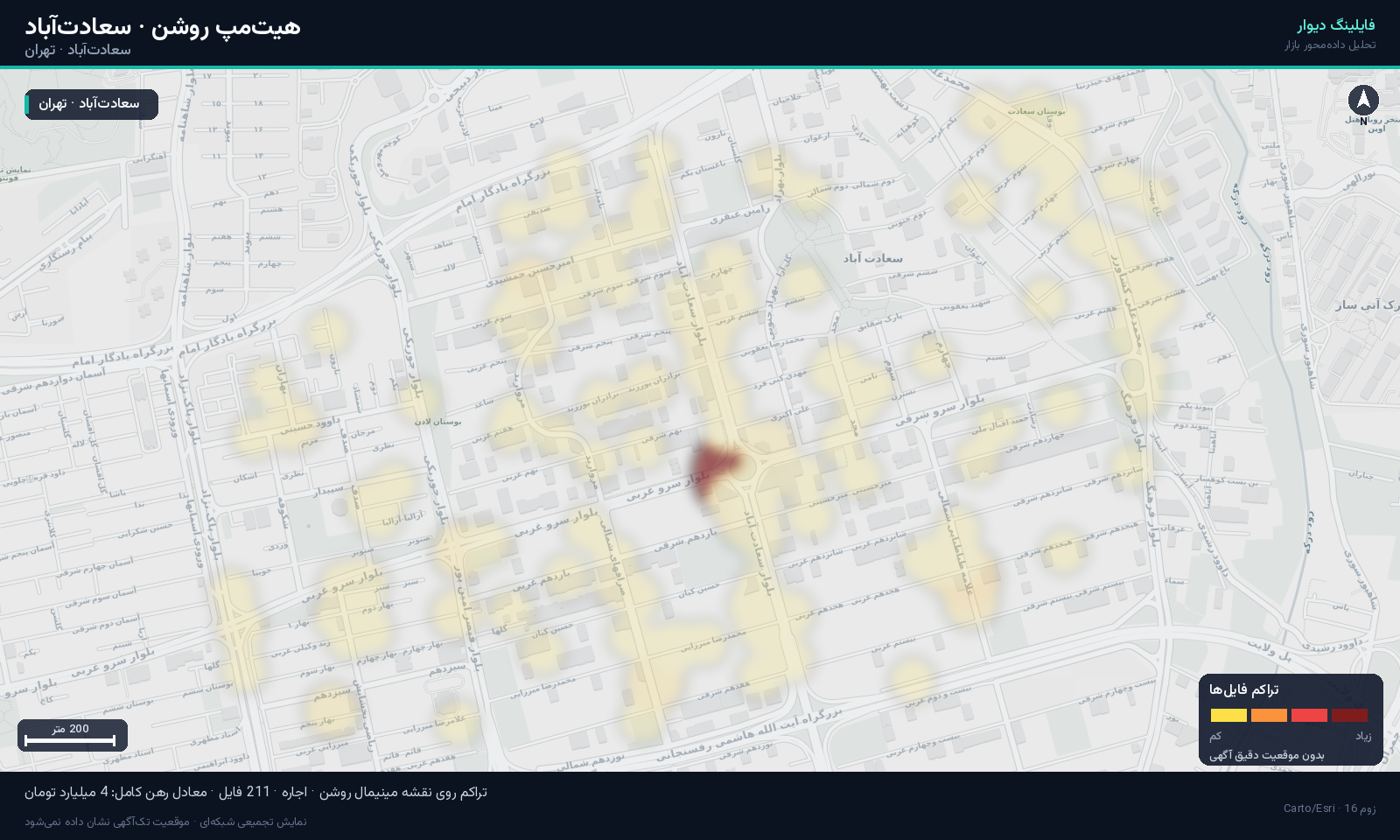Click the header subtitle 'سعادت‌آباد · تهران'
This screenshot has height=840, width=1400.
(x=78, y=50)
